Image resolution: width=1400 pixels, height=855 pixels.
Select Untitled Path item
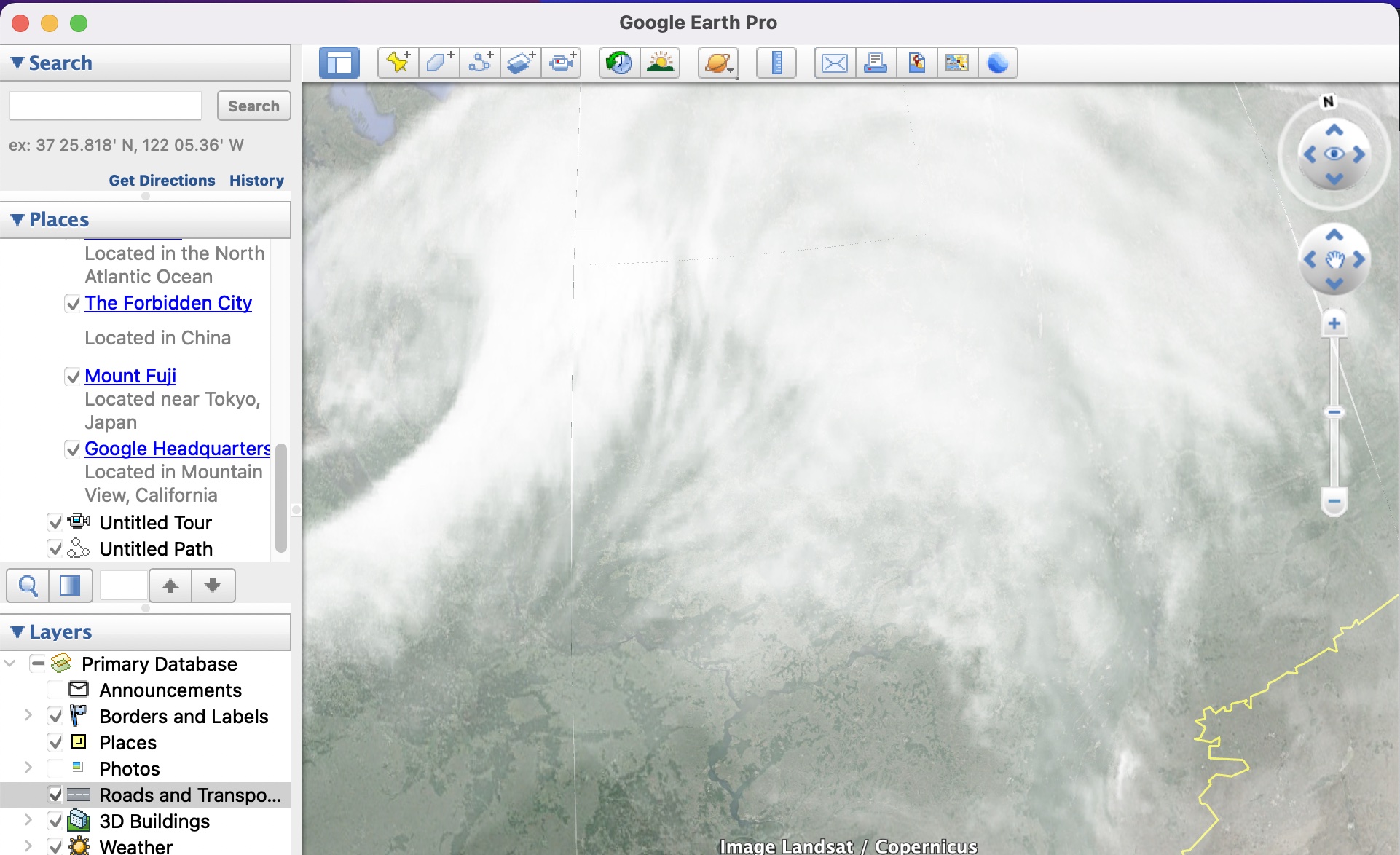156,549
